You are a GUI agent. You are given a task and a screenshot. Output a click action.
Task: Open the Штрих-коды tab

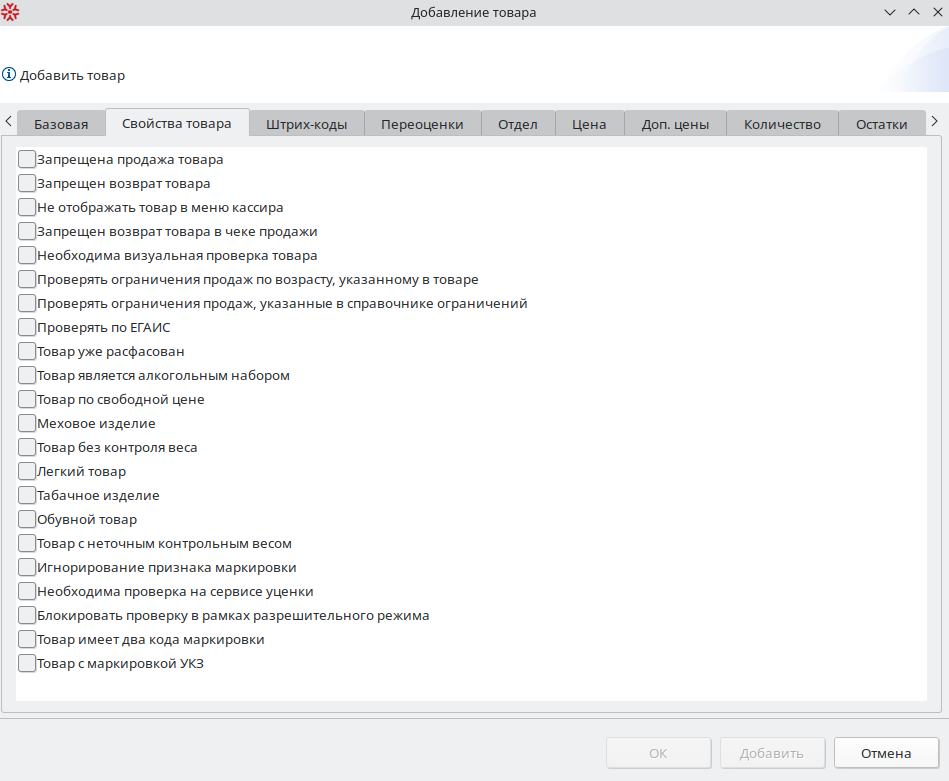pyautogui.click(x=307, y=124)
